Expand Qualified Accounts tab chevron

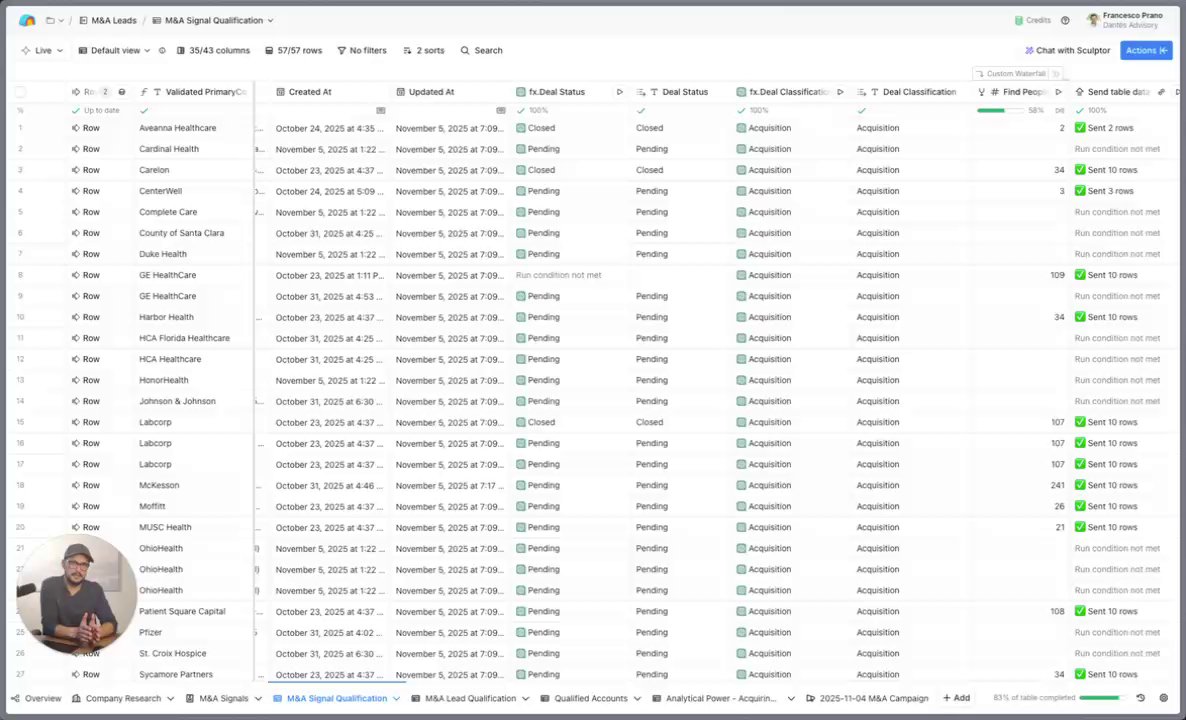(637, 699)
